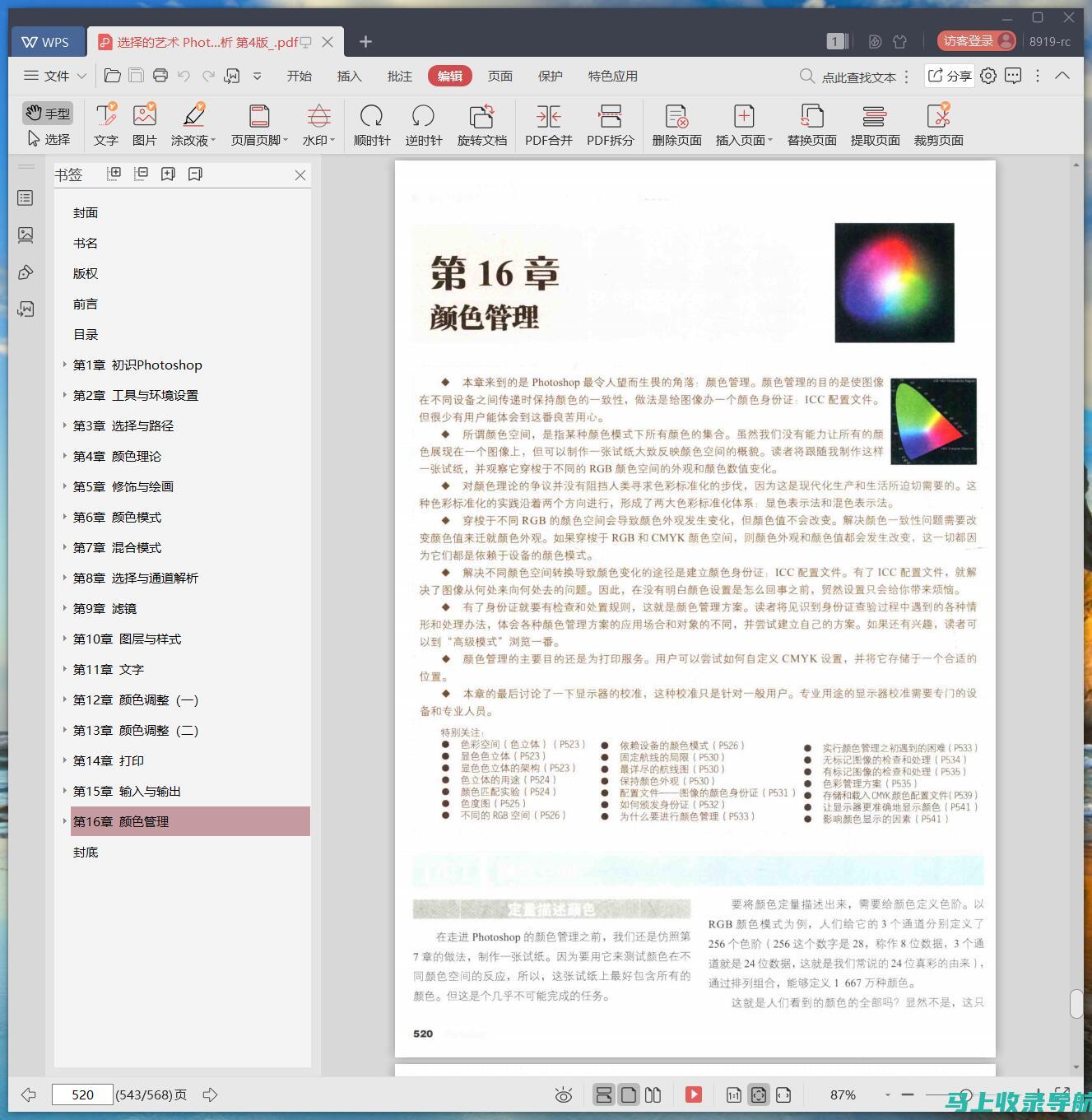Click the 旋转文档 rotate document icon
This screenshot has height=1120, width=1092.
(x=481, y=116)
